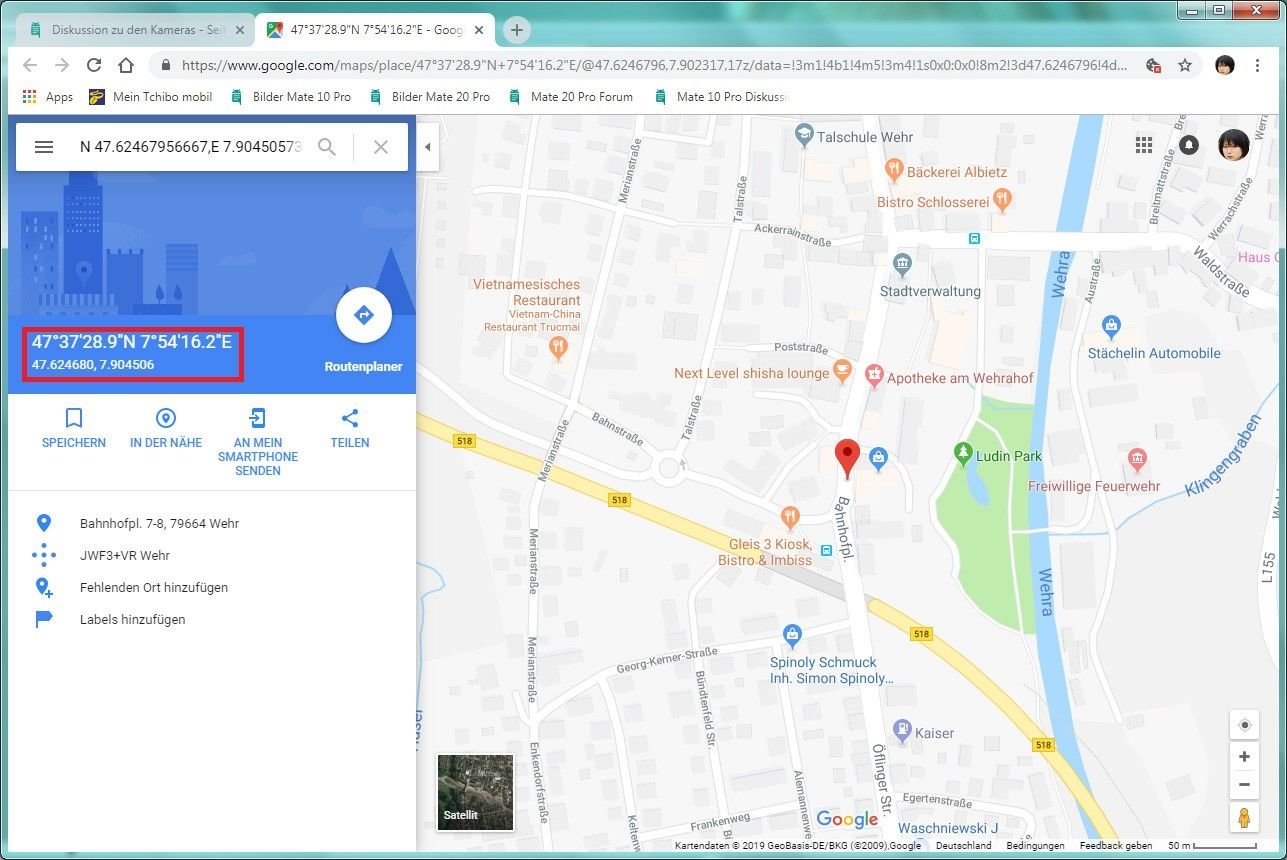
Task: Click Bäckerei Albietz marker
Action: pos(894,168)
